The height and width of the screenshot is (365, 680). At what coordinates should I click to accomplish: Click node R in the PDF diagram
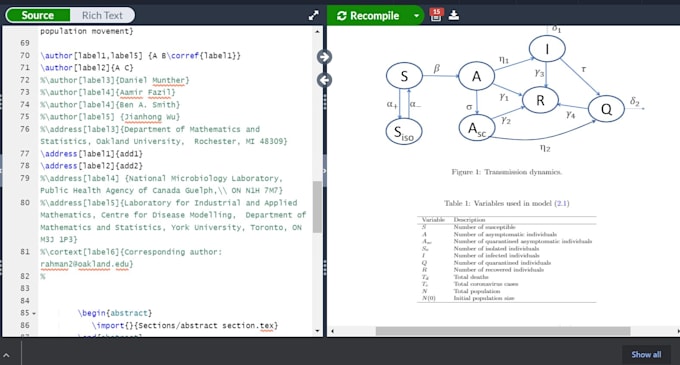coord(540,101)
